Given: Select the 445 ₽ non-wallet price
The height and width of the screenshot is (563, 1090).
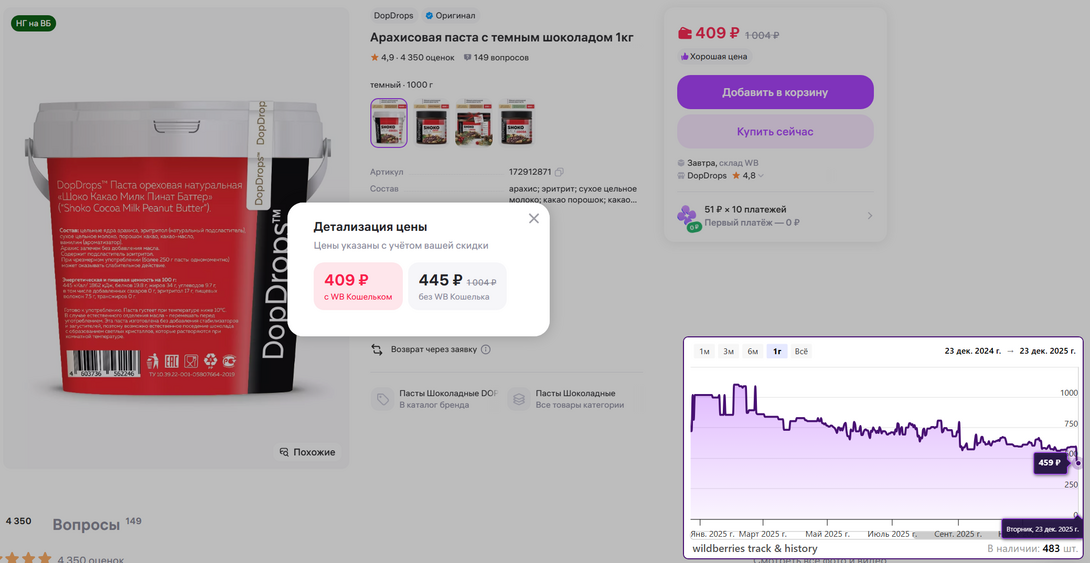Looking at the screenshot, I should 457,286.
